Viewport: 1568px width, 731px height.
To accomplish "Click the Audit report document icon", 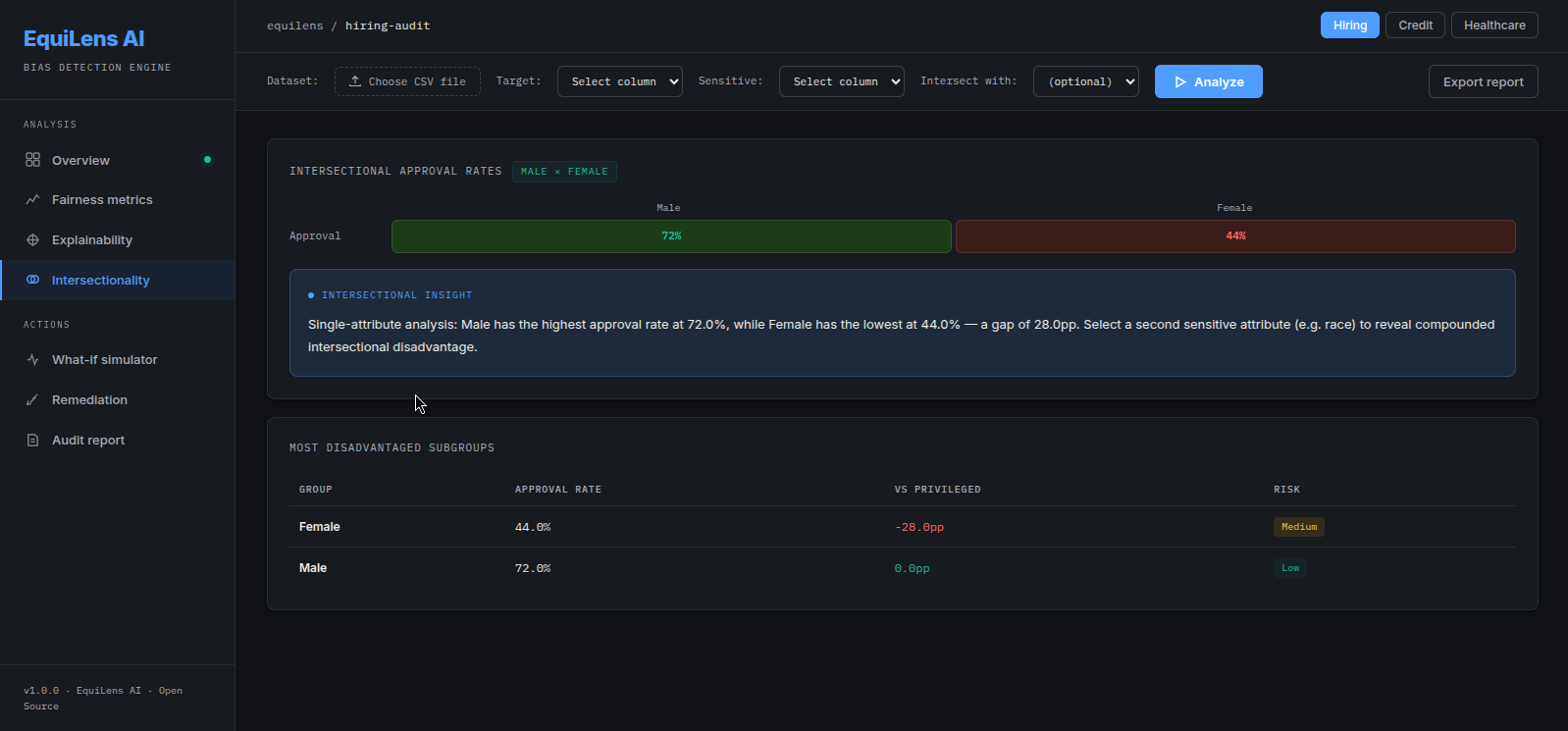I will pyautogui.click(x=32, y=440).
